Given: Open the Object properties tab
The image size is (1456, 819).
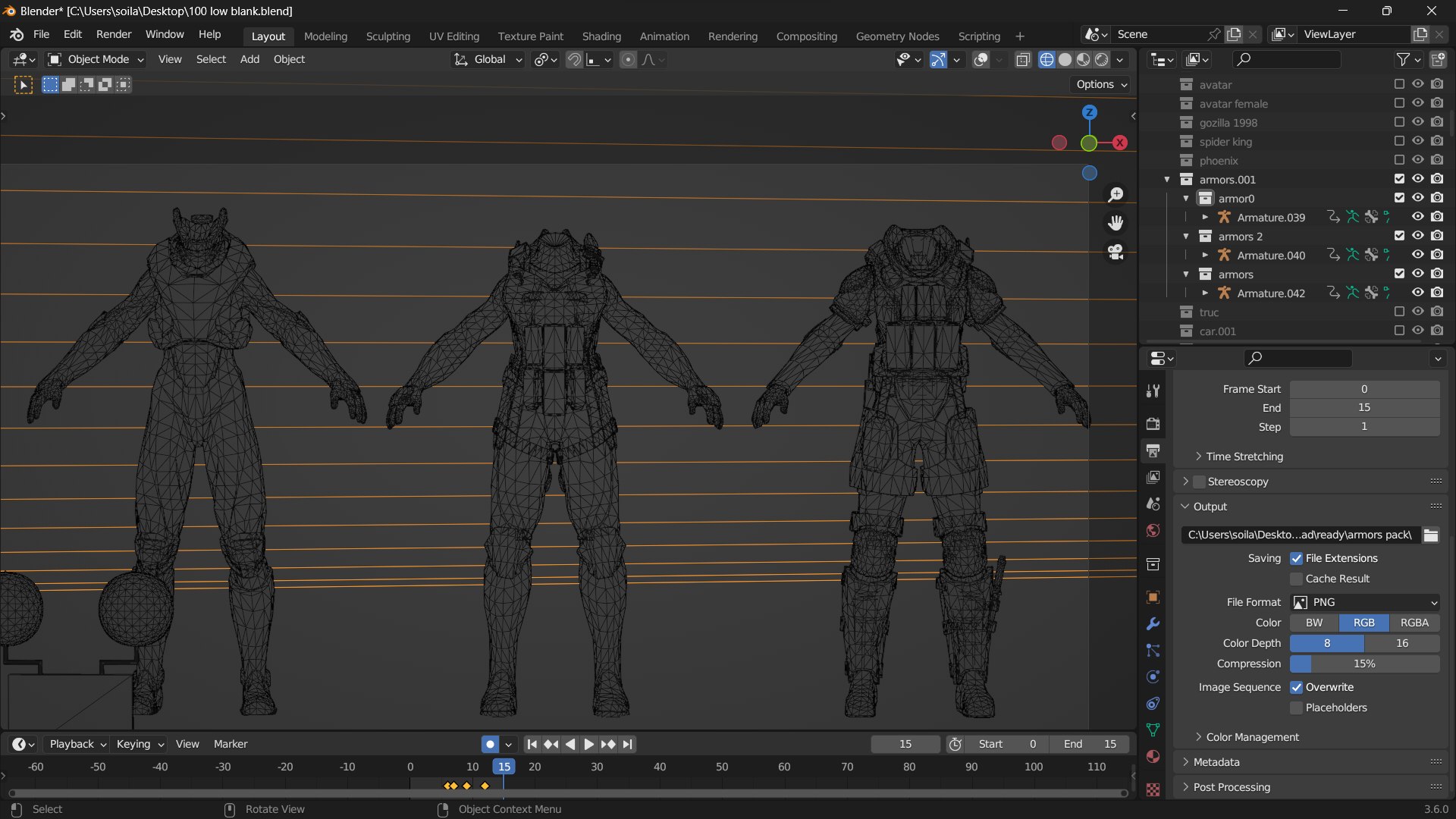Looking at the screenshot, I should point(1153,597).
